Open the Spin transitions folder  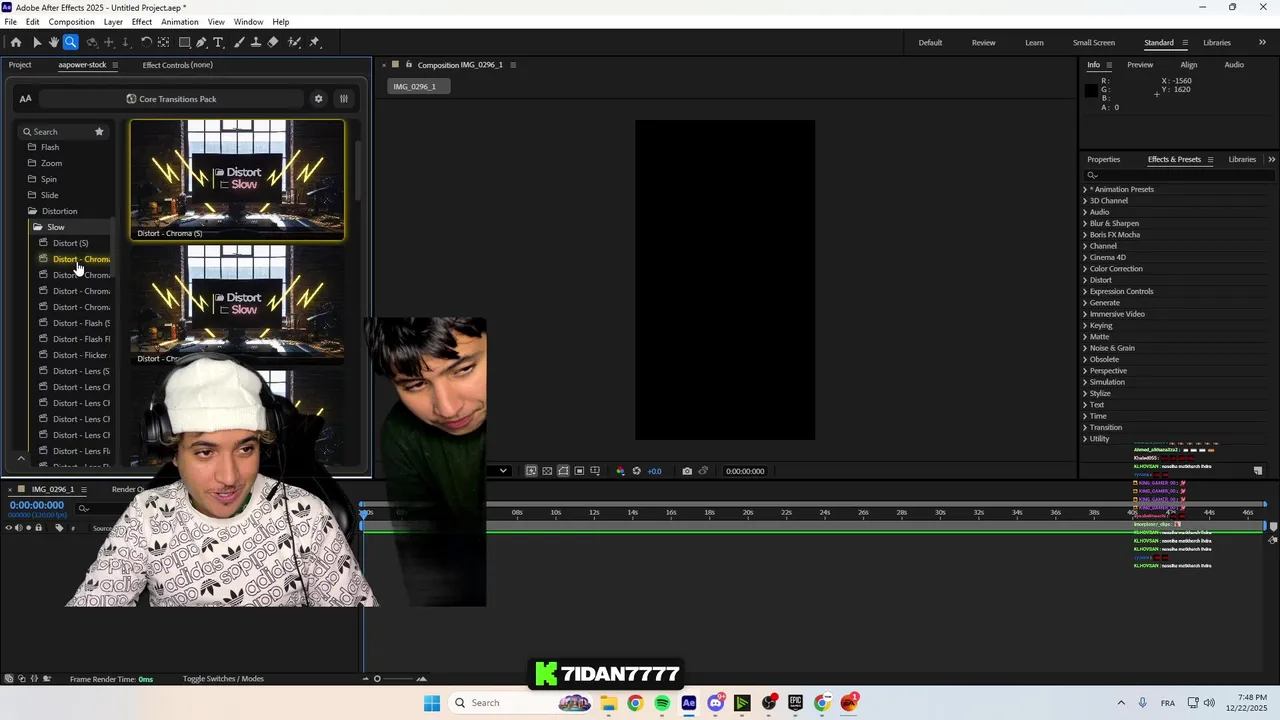[48, 179]
